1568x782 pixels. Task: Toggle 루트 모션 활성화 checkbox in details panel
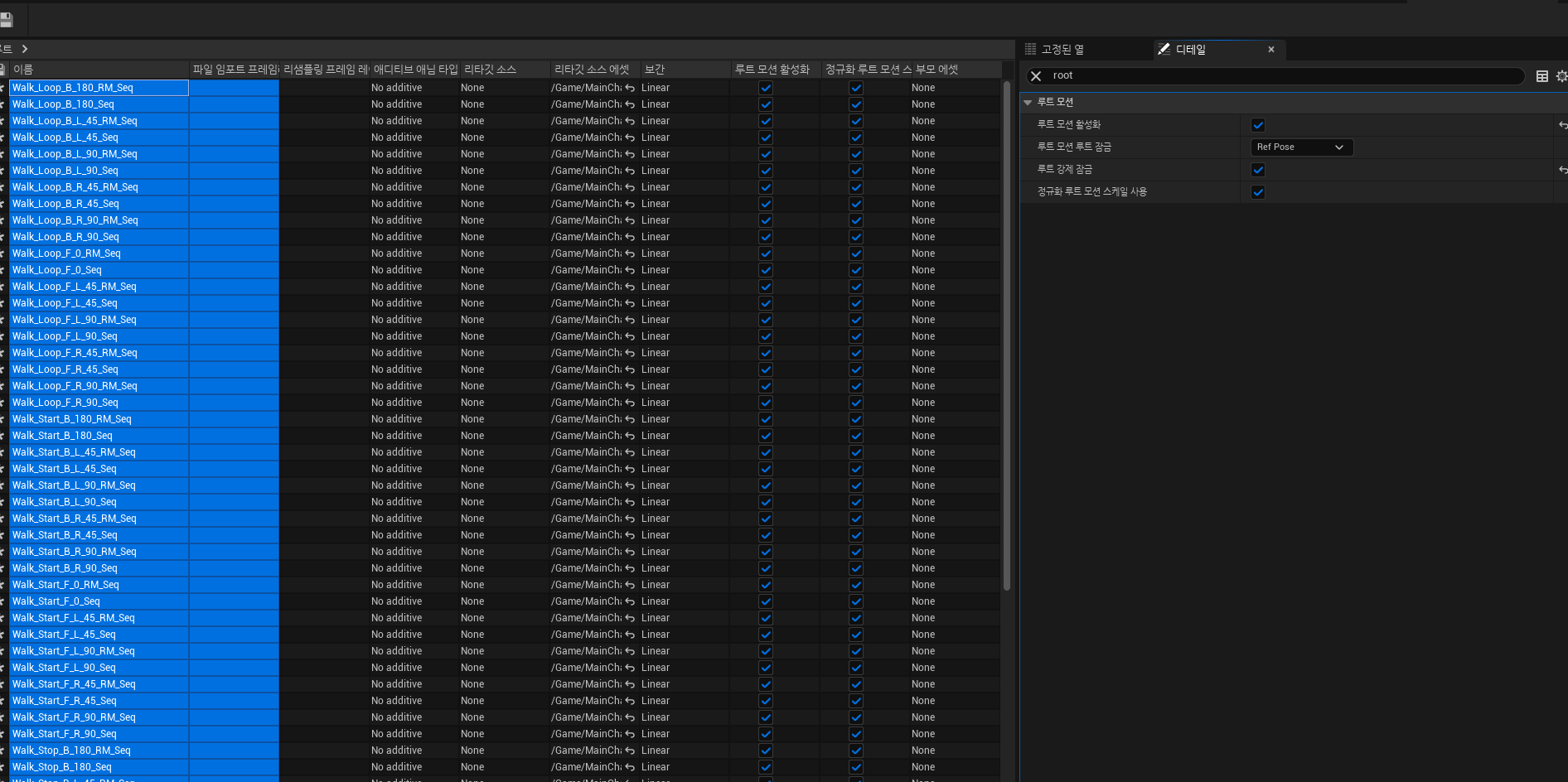[1258, 125]
